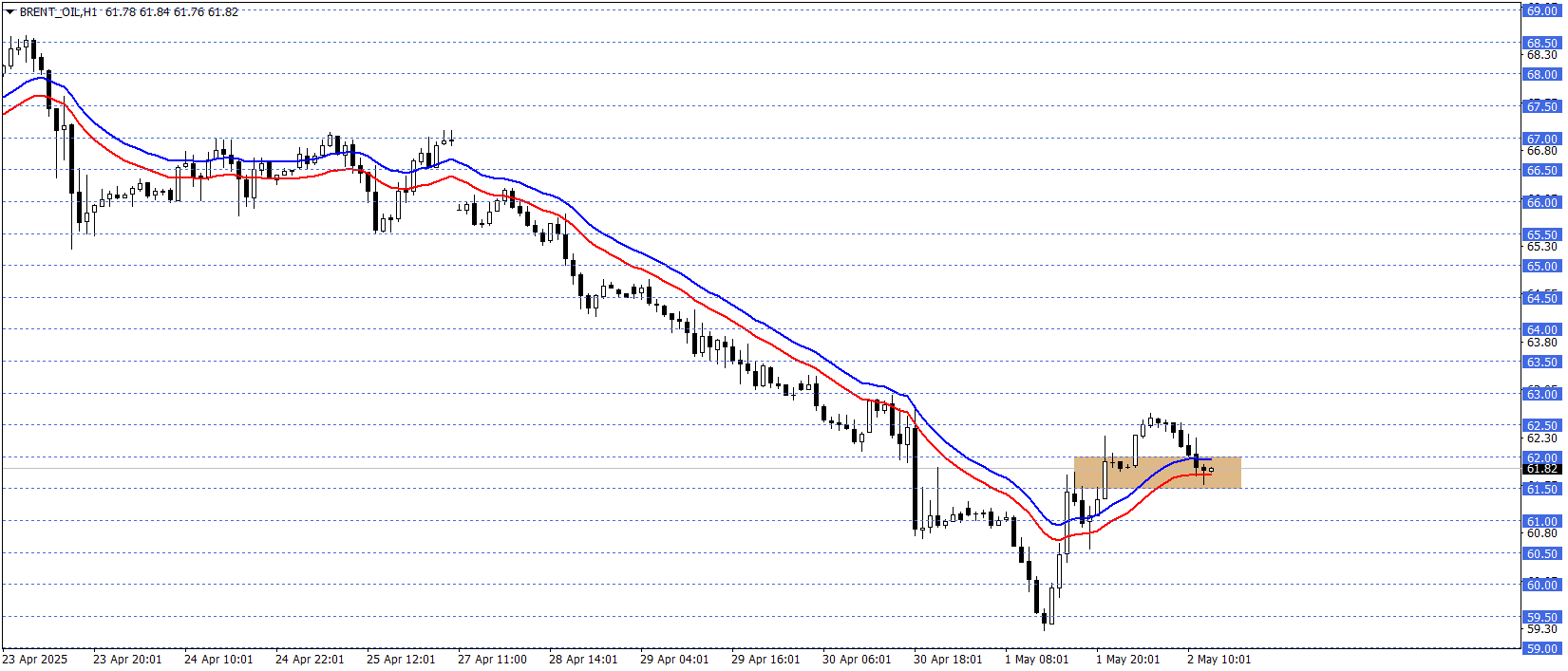Click the 64.00 price level label
Screen dimensions: 1568x671
click(x=1542, y=329)
